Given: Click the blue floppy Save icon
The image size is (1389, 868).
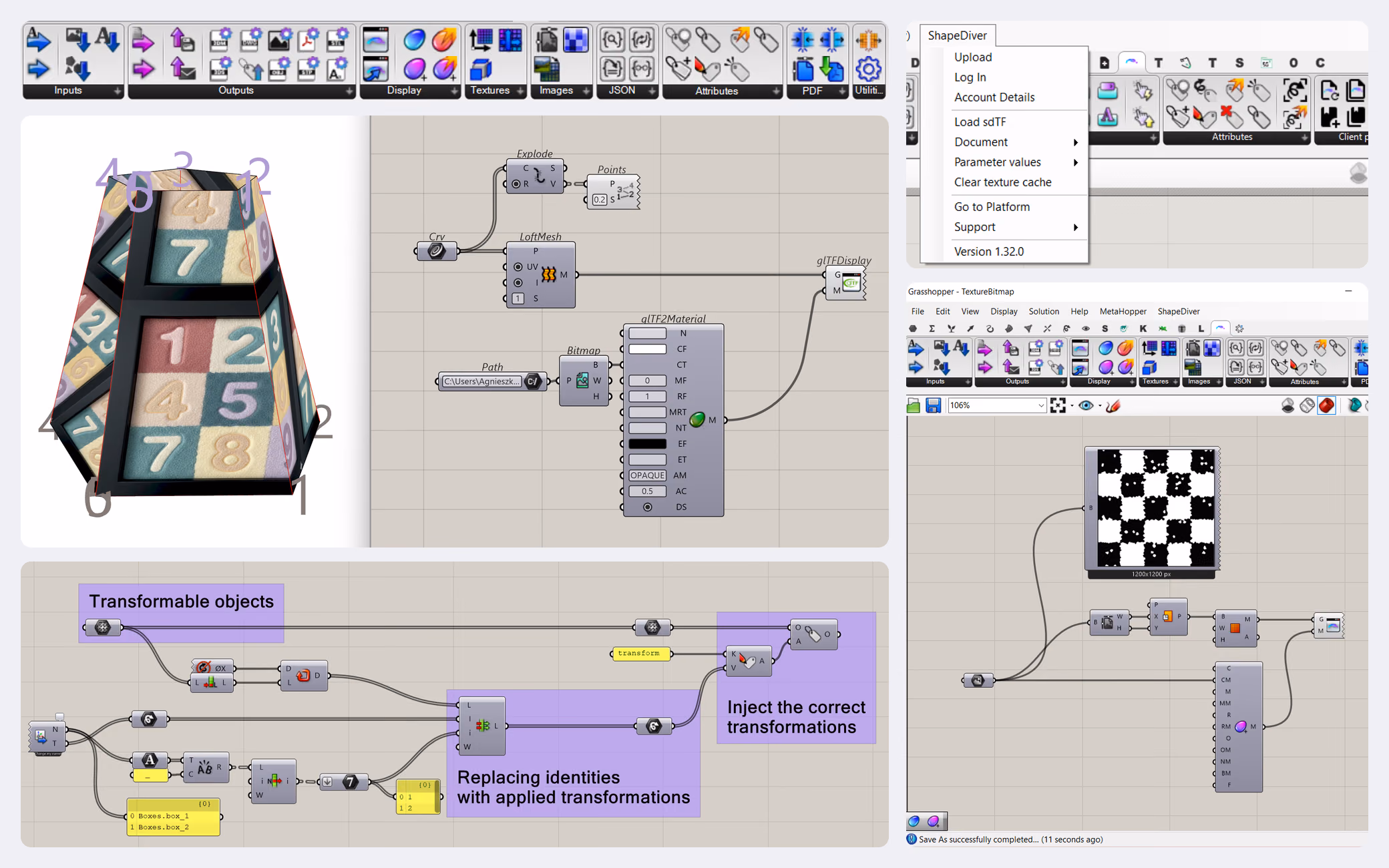Looking at the screenshot, I should (933, 405).
